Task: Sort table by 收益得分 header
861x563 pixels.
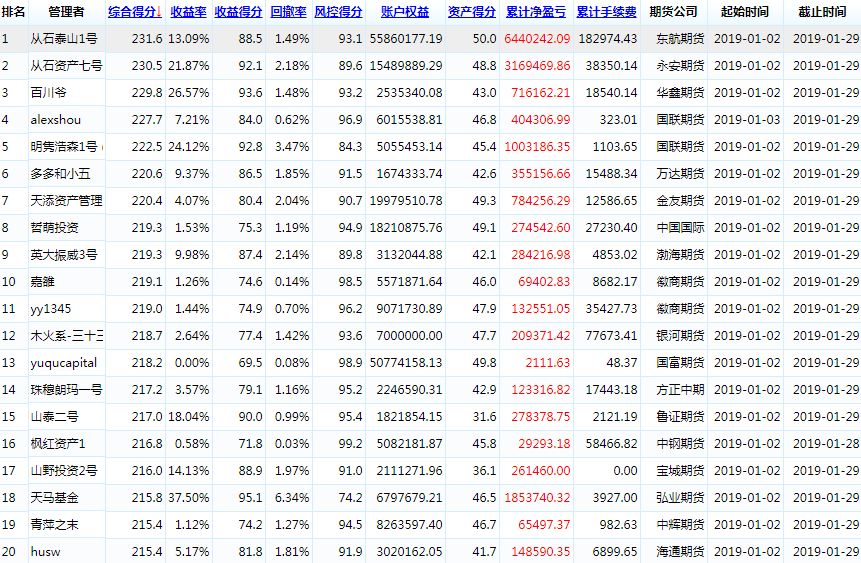Action: coord(238,12)
